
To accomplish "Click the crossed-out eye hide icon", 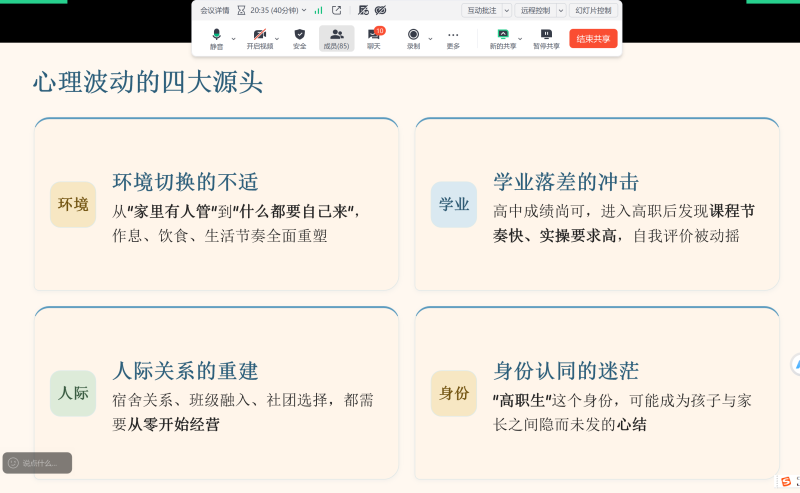I will click(381, 10).
